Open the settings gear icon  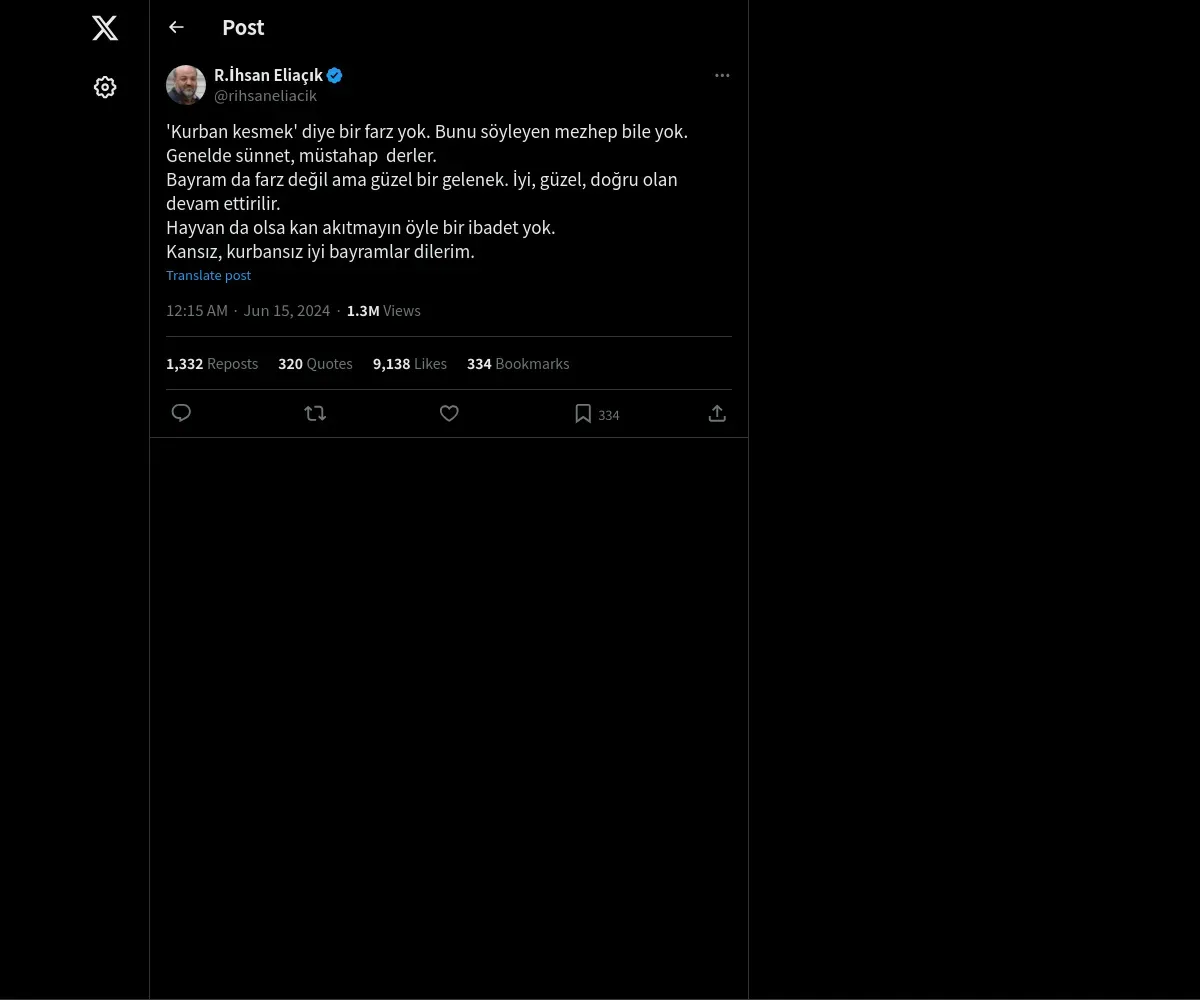(x=105, y=88)
